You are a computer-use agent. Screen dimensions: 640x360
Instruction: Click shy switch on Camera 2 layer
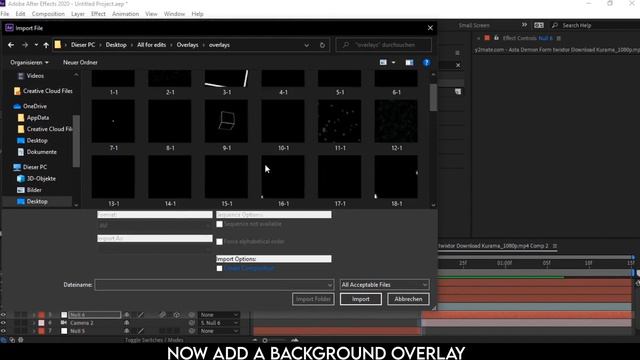coord(127,323)
